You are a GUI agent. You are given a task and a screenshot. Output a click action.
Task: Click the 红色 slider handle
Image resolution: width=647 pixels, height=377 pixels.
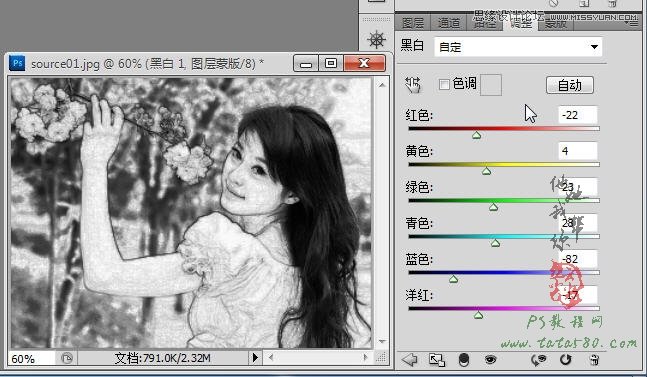pyautogui.click(x=477, y=135)
